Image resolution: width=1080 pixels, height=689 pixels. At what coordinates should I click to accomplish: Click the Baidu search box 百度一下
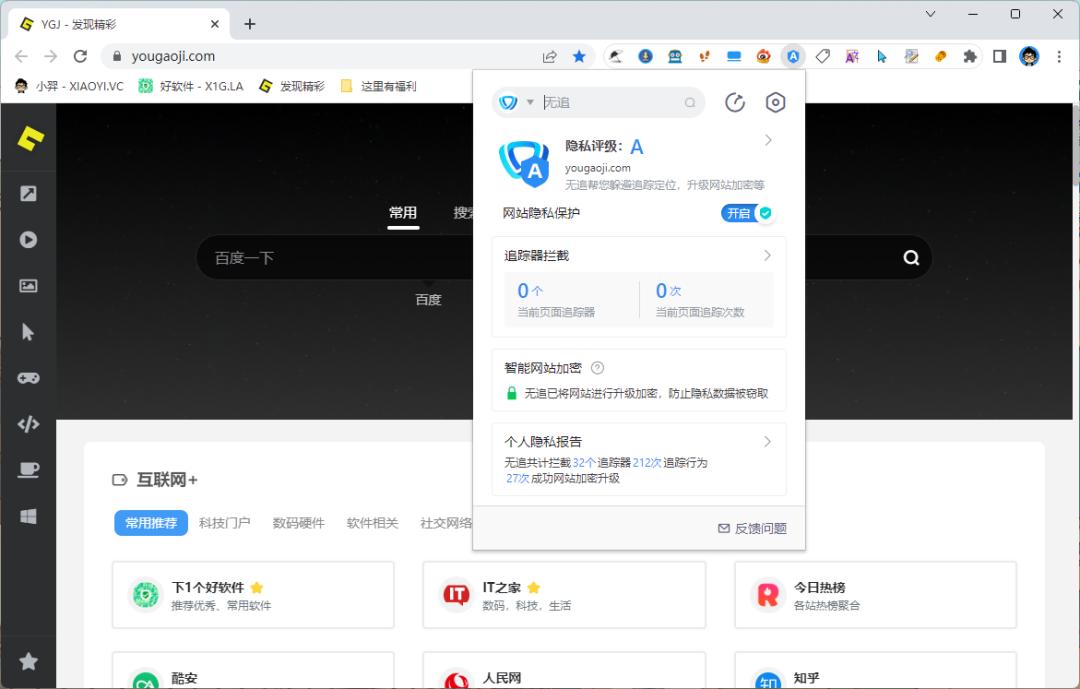pos(300,257)
